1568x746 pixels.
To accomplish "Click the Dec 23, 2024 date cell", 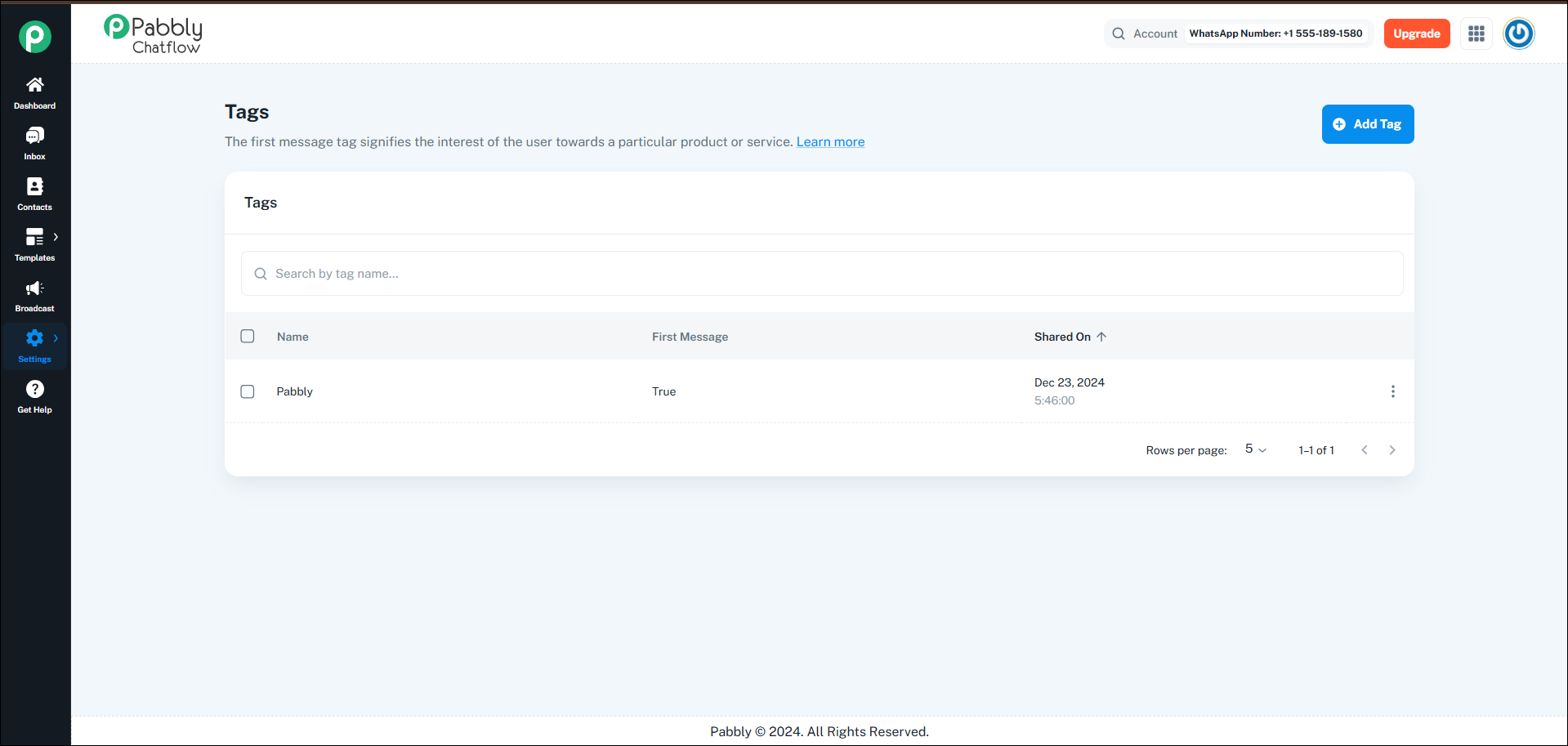I will pyautogui.click(x=1069, y=382).
